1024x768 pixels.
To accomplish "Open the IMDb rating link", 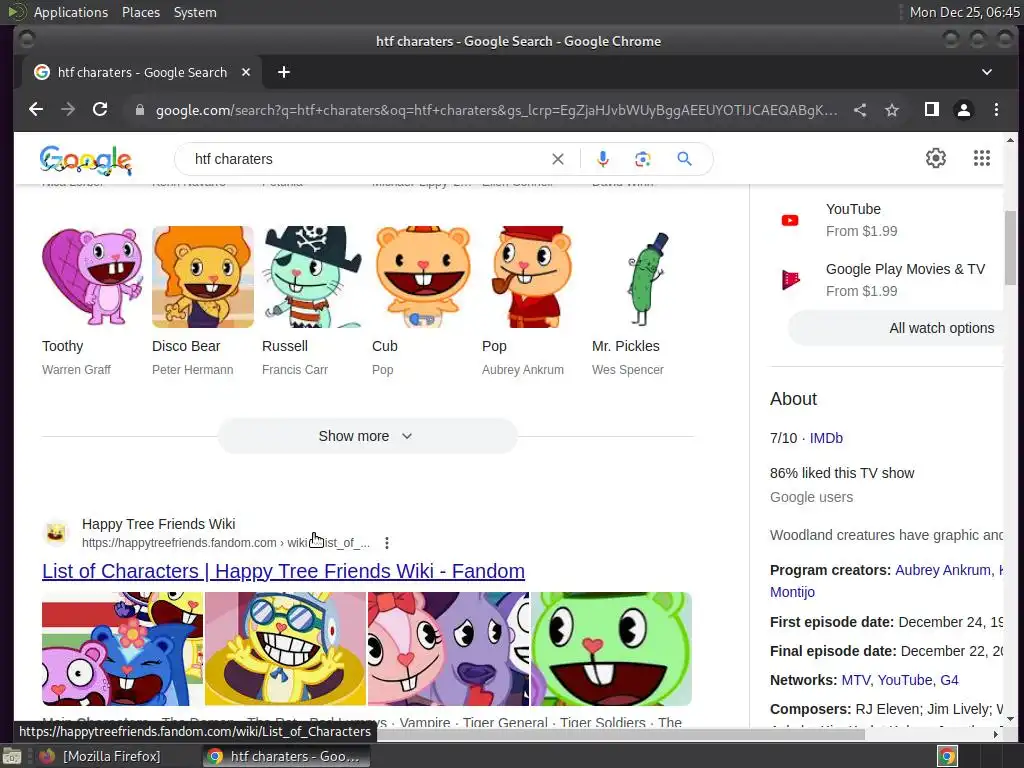I will 826,438.
